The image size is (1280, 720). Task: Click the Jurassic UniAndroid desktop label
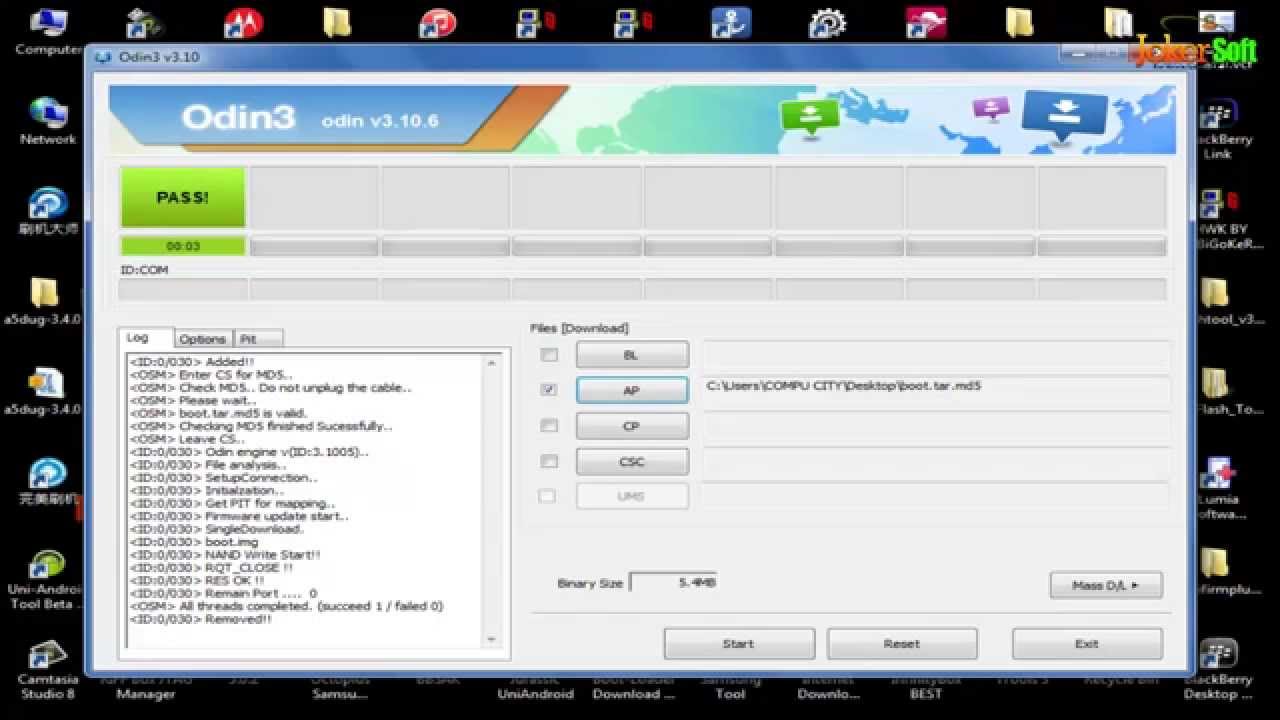(x=535, y=687)
